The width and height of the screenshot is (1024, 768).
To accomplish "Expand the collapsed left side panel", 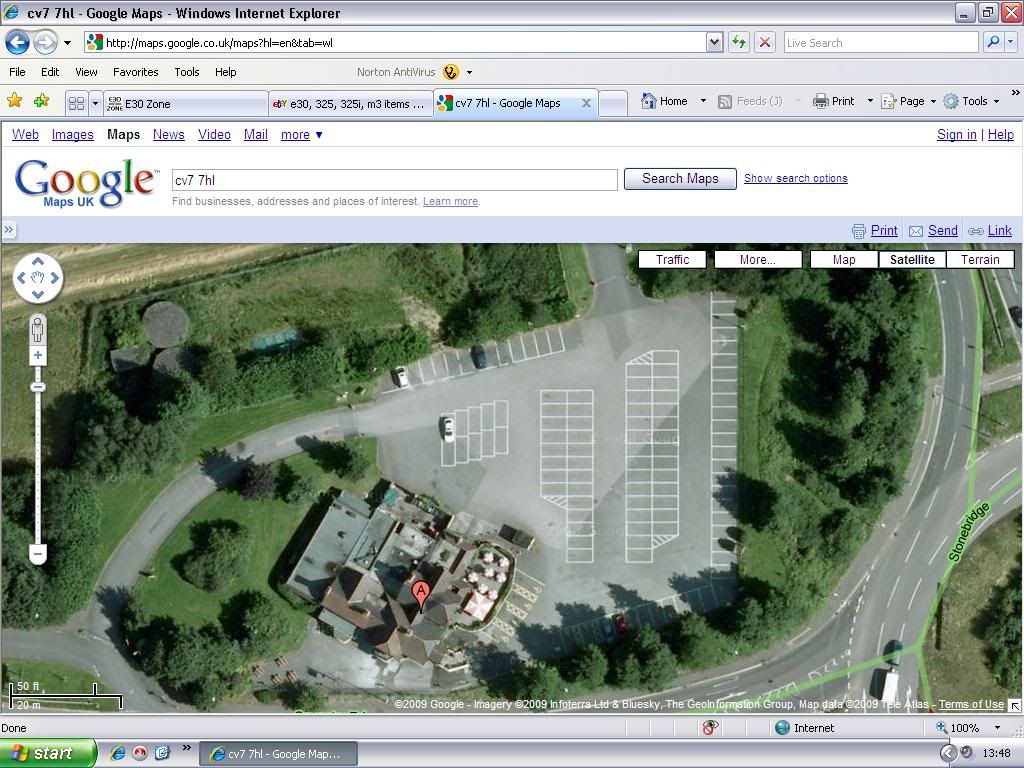I will (x=9, y=230).
